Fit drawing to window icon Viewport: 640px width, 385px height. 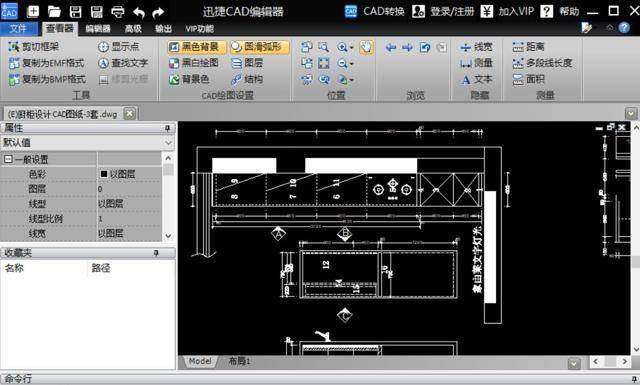tap(324, 63)
